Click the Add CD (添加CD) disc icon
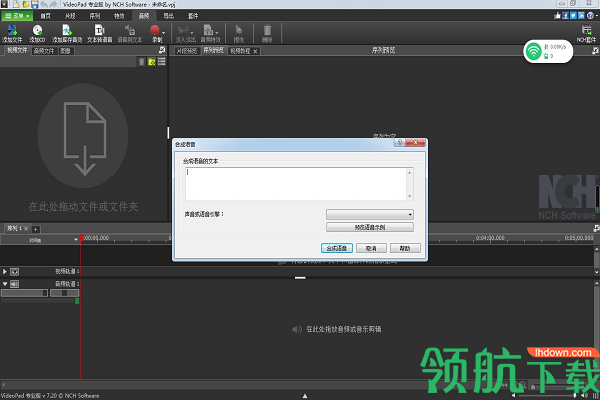 pos(37,30)
